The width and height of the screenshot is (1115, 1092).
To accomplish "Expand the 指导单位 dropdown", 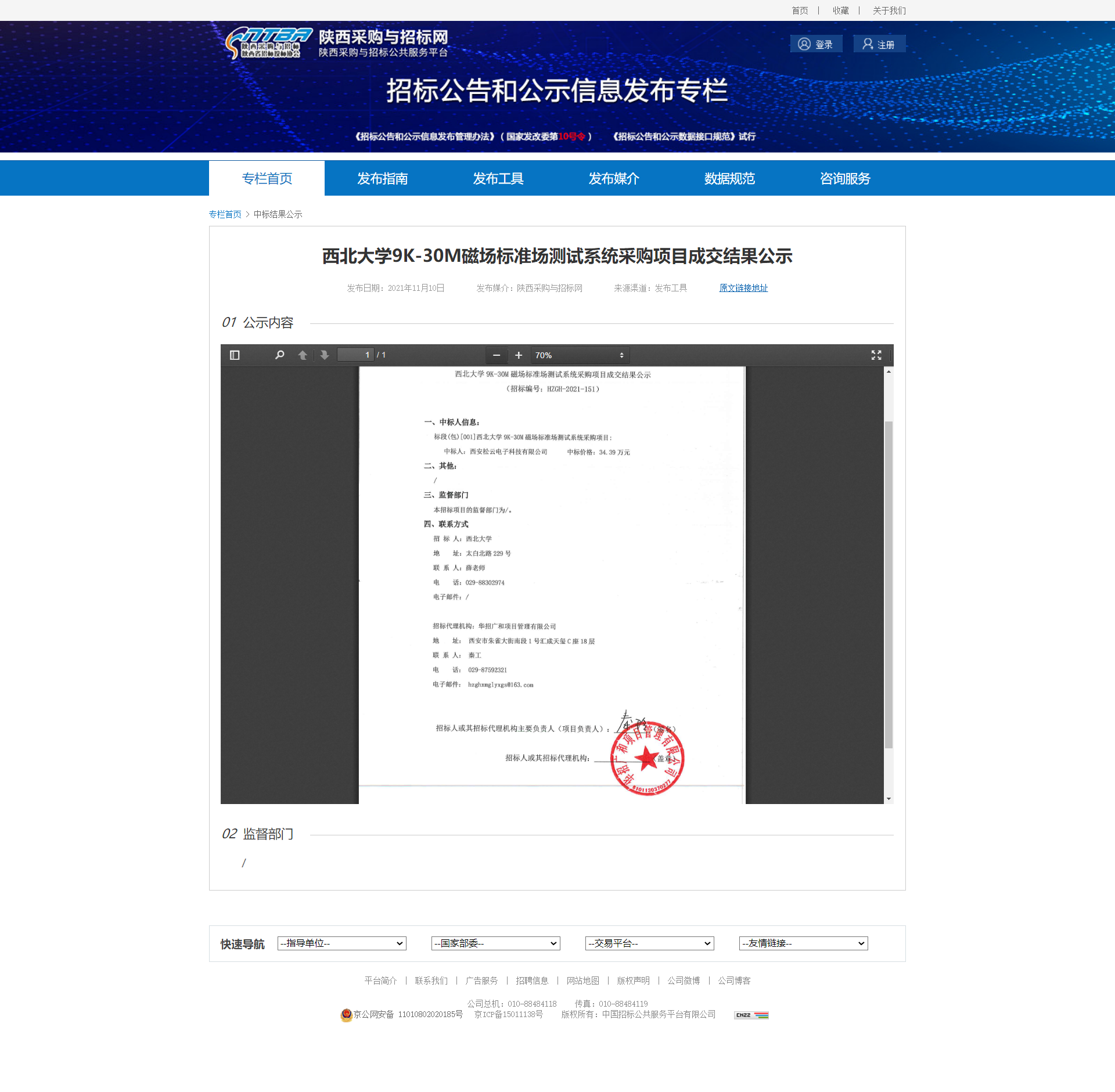I will tap(341, 943).
